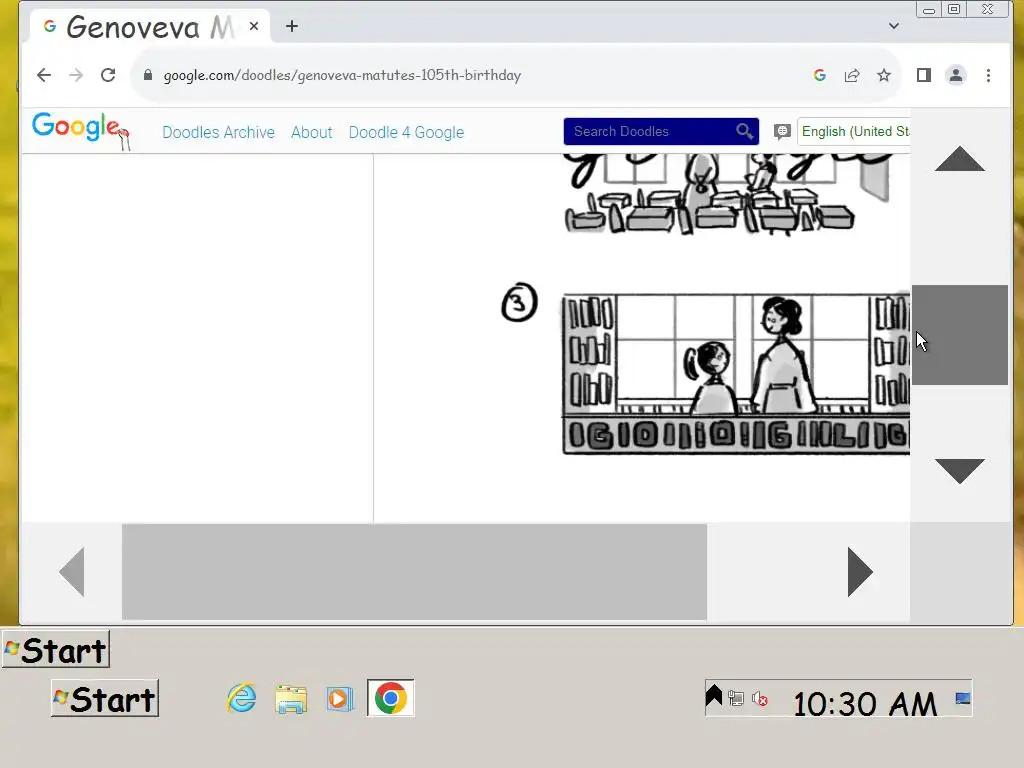Click the vertical scrollbar up arrow
Image resolution: width=1024 pixels, height=768 pixels.
(959, 159)
